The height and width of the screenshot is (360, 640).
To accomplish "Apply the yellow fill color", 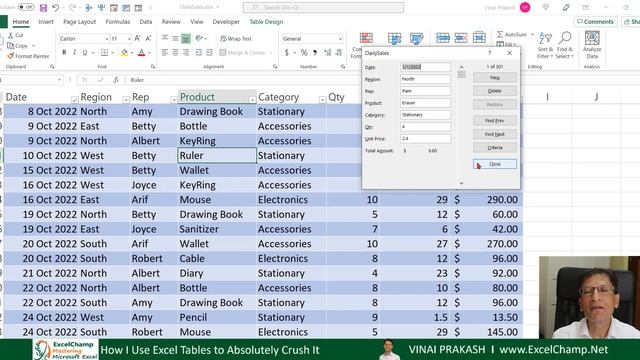I will 124,53.
